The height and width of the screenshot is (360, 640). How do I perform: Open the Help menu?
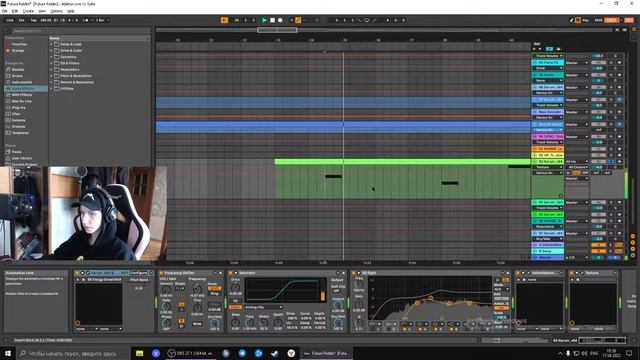(71, 11)
